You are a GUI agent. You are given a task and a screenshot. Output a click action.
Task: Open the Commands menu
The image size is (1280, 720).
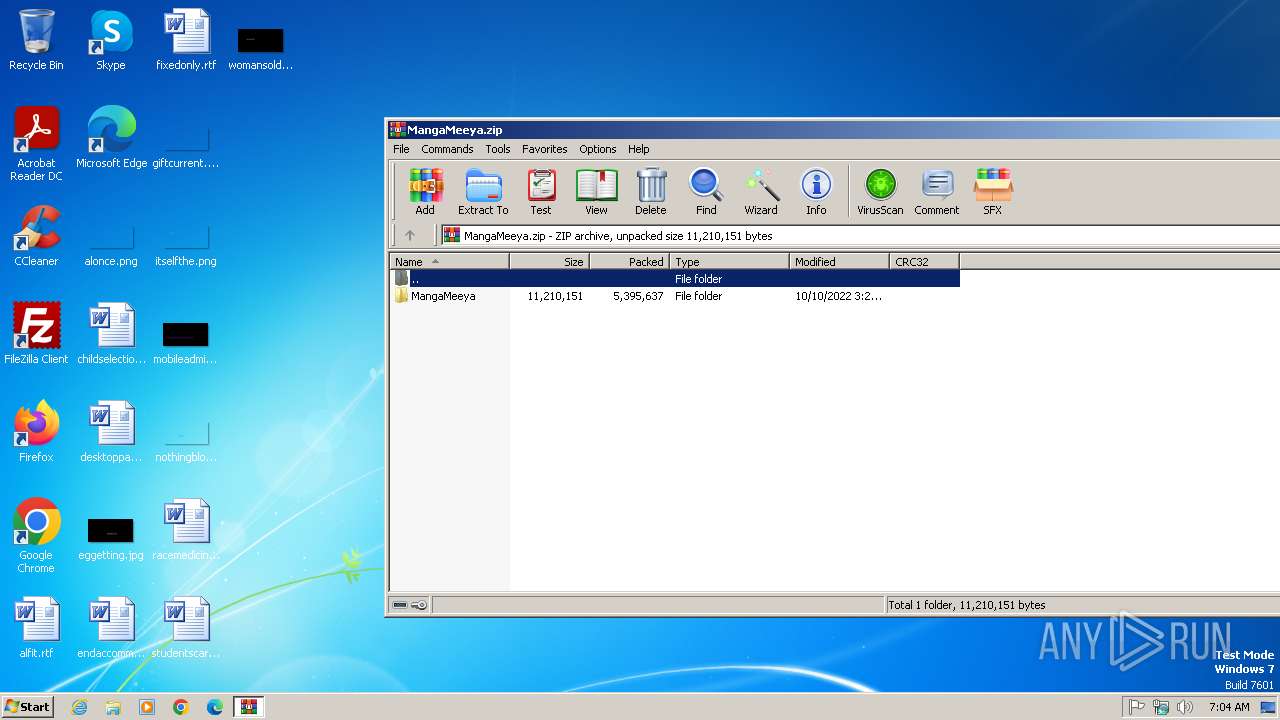tap(447, 149)
